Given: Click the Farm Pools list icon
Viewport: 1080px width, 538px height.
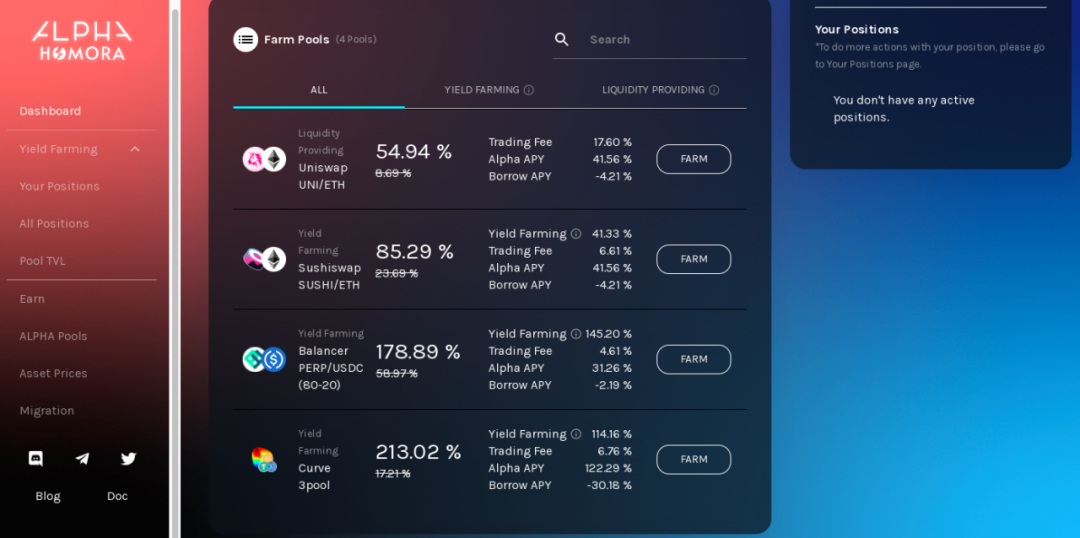Looking at the screenshot, I should pos(246,39).
